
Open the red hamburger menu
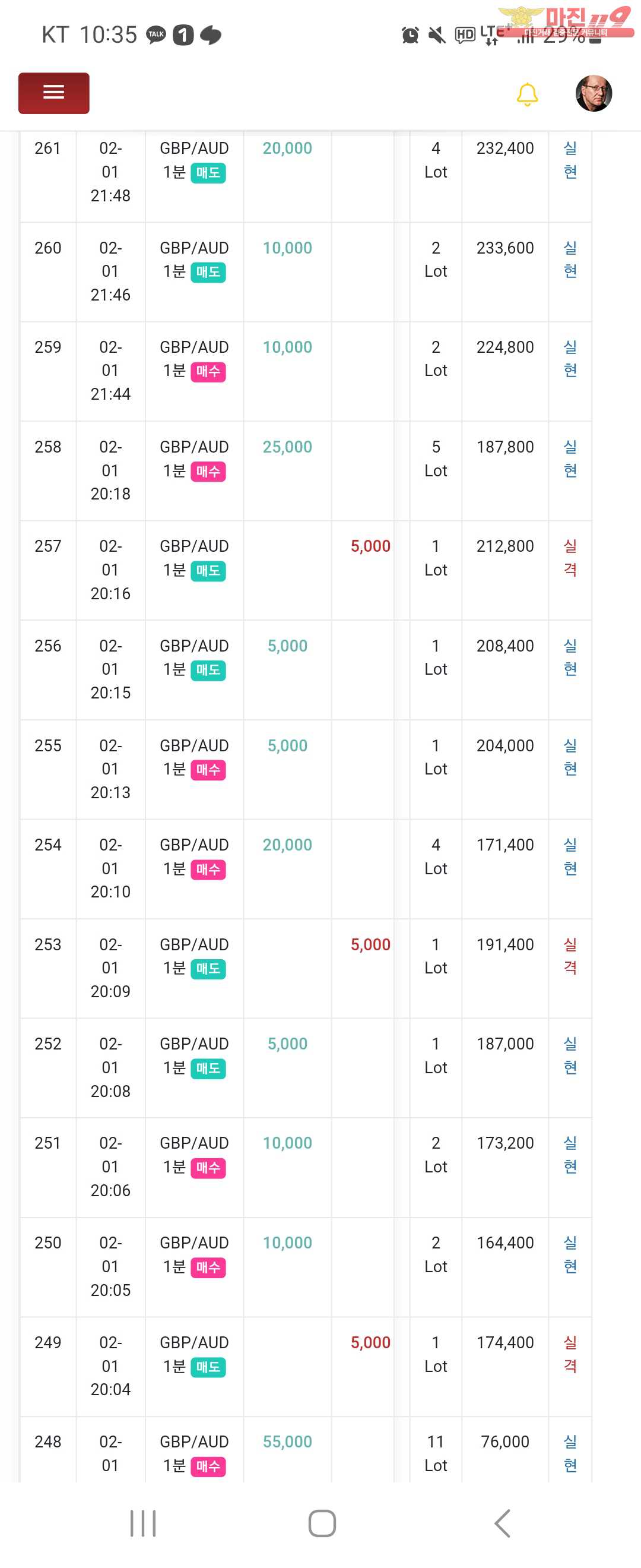pyautogui.click(x=53, y=93)
